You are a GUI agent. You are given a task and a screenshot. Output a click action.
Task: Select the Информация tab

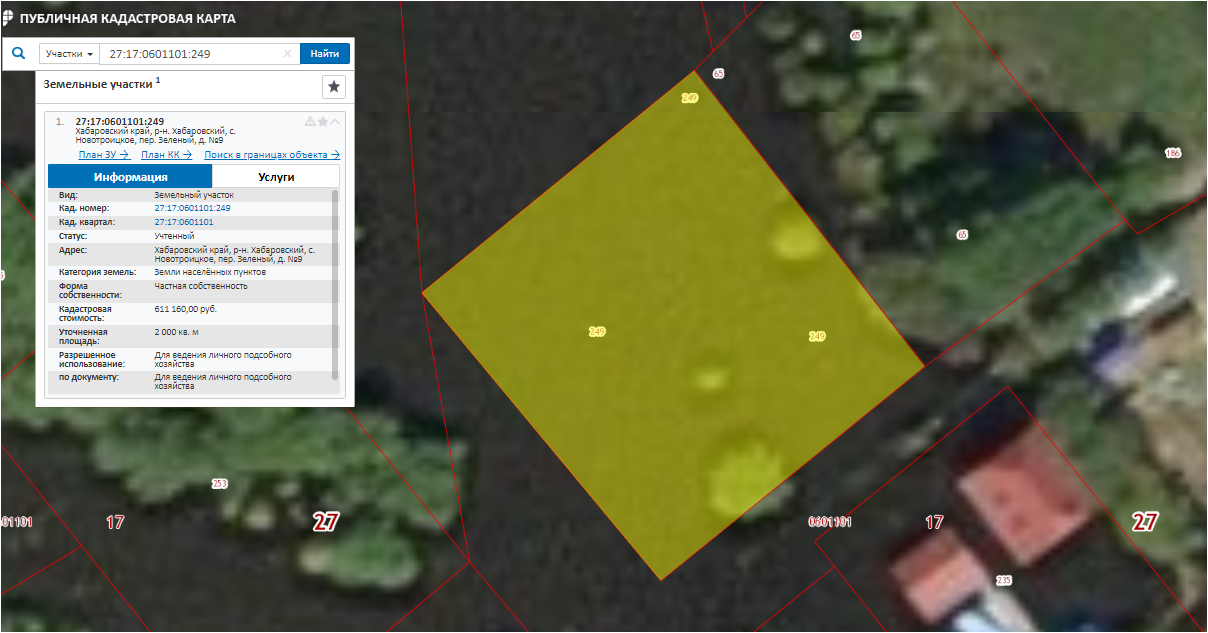pyautogui.click(x=130, y=176)
